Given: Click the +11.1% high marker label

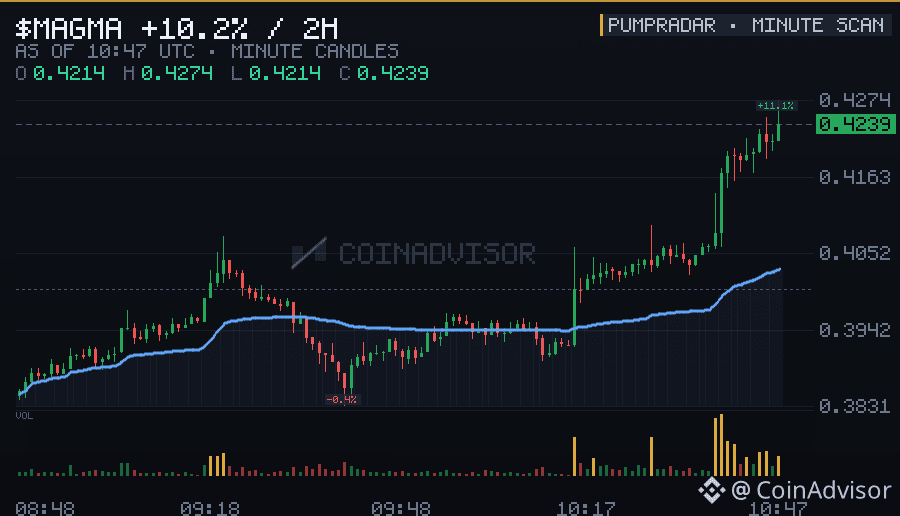Looking at the screenshot, I should point(775,106).
